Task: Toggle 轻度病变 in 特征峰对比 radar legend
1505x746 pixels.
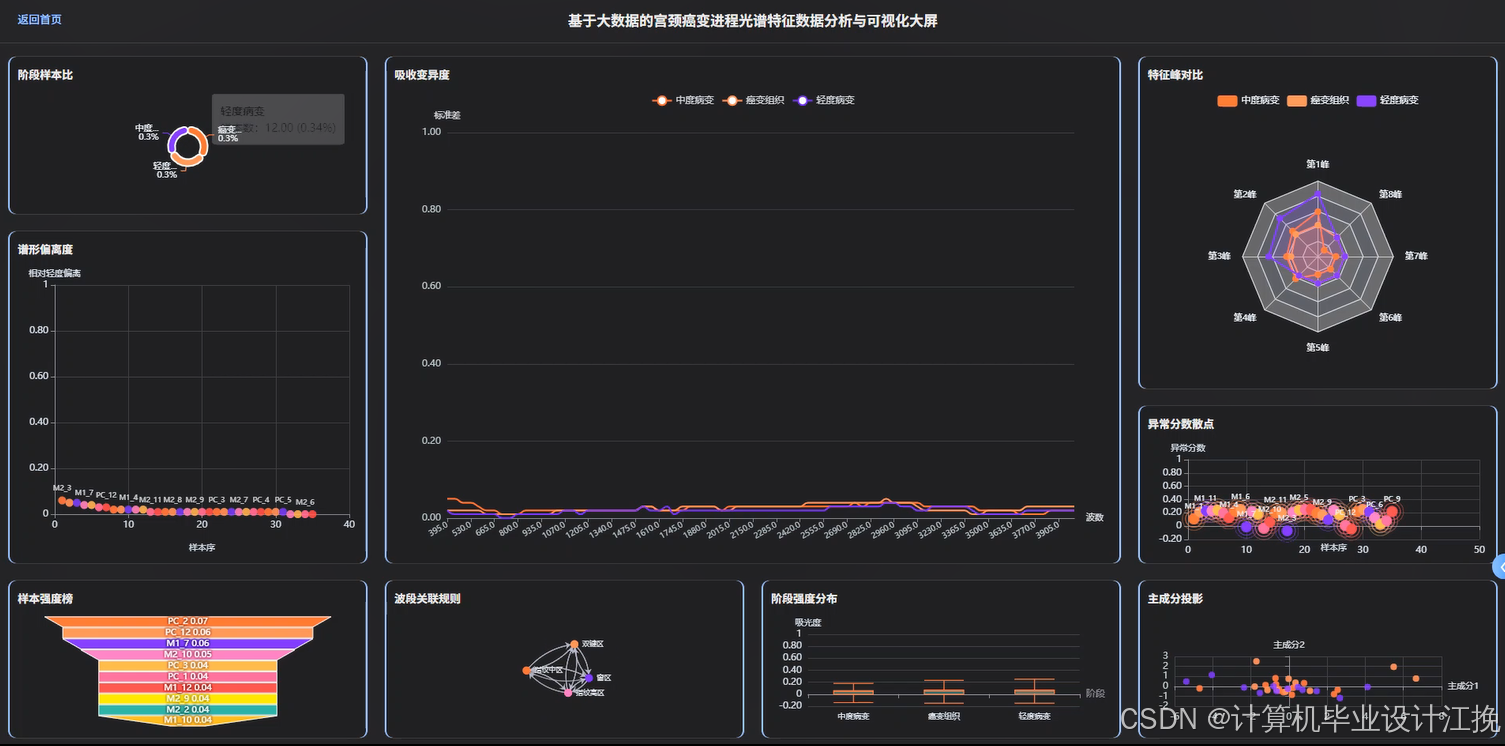Action: [x=1388, y=100]
